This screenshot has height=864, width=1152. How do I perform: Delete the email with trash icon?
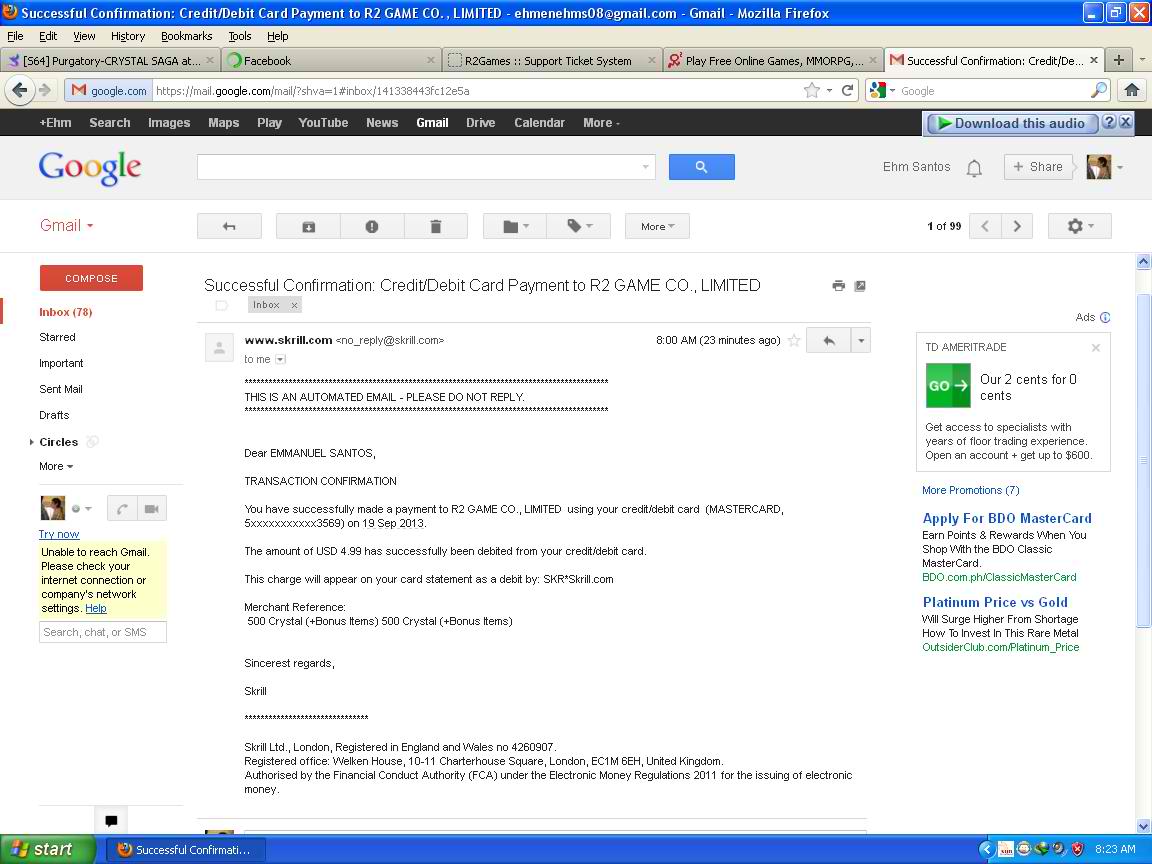coord(435,227)
